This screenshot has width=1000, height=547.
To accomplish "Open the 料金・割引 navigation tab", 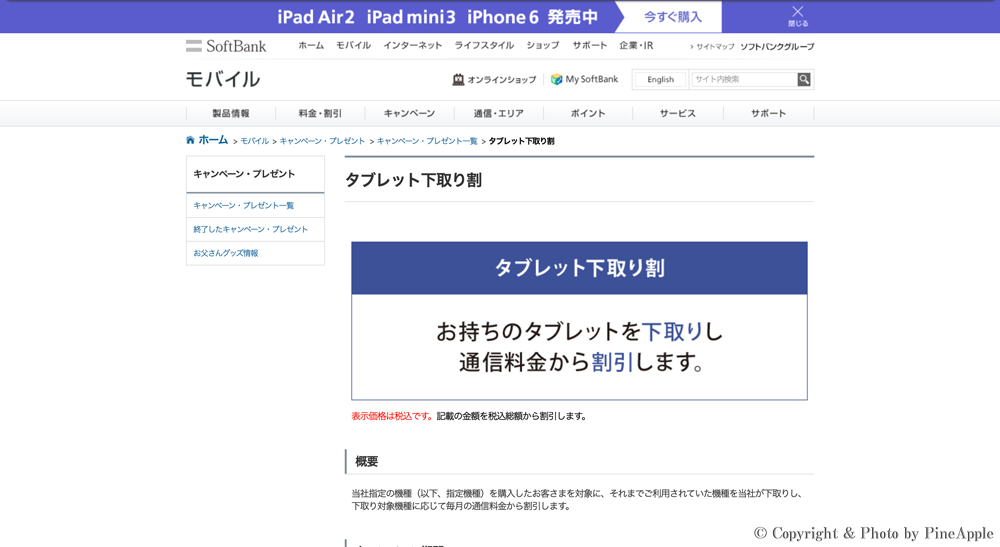I will tap(320, 114).
